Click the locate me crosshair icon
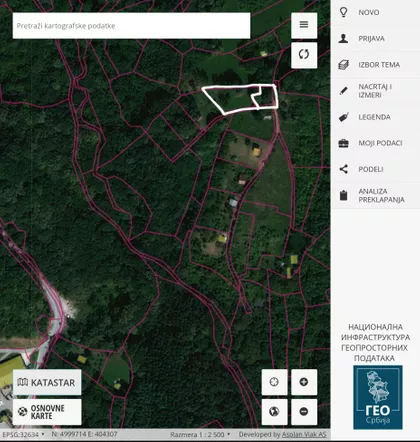Screen dimensions: 420x442 [x=274, y=382]
